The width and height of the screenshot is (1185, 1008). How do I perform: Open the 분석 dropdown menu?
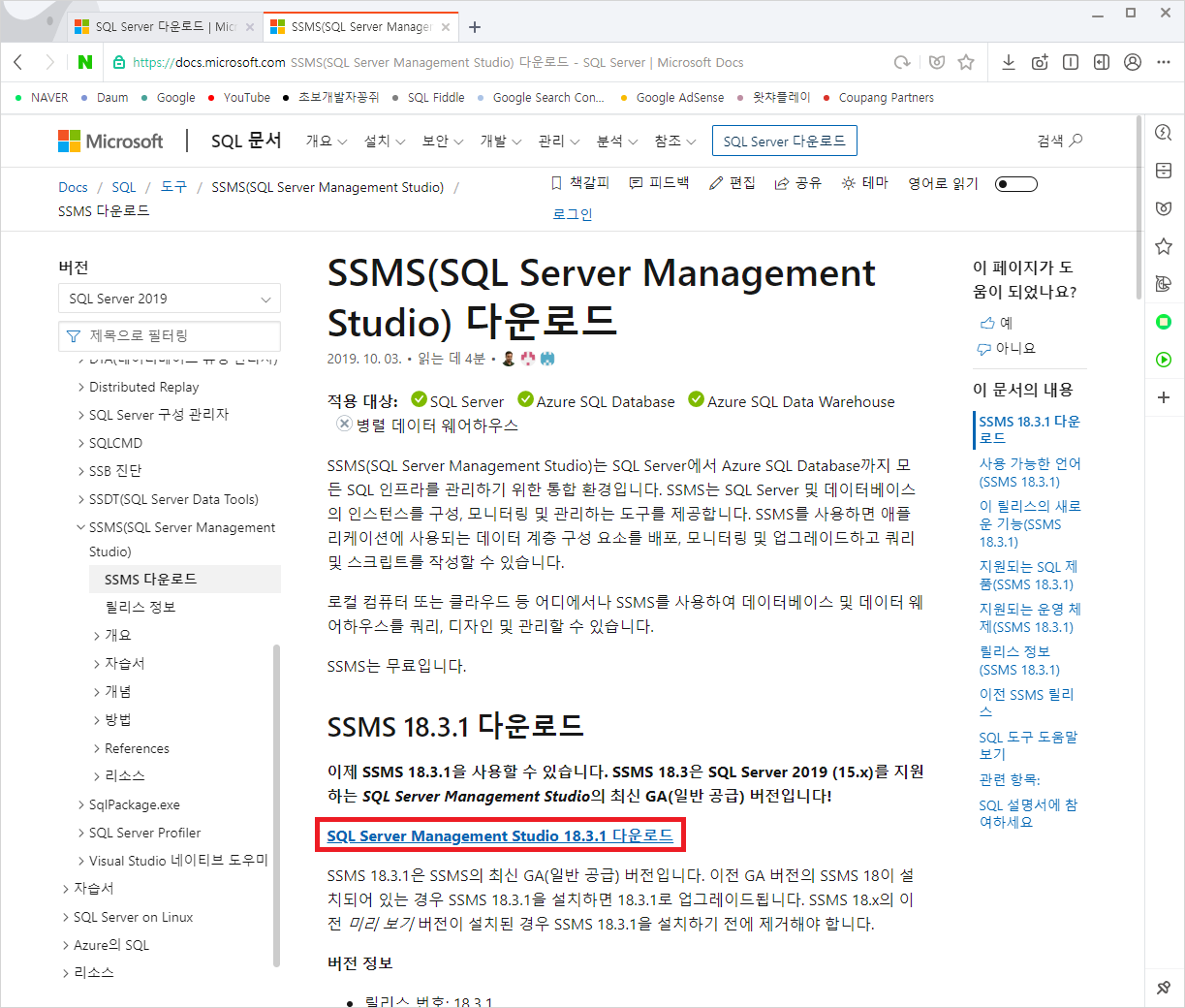[617, 141]
